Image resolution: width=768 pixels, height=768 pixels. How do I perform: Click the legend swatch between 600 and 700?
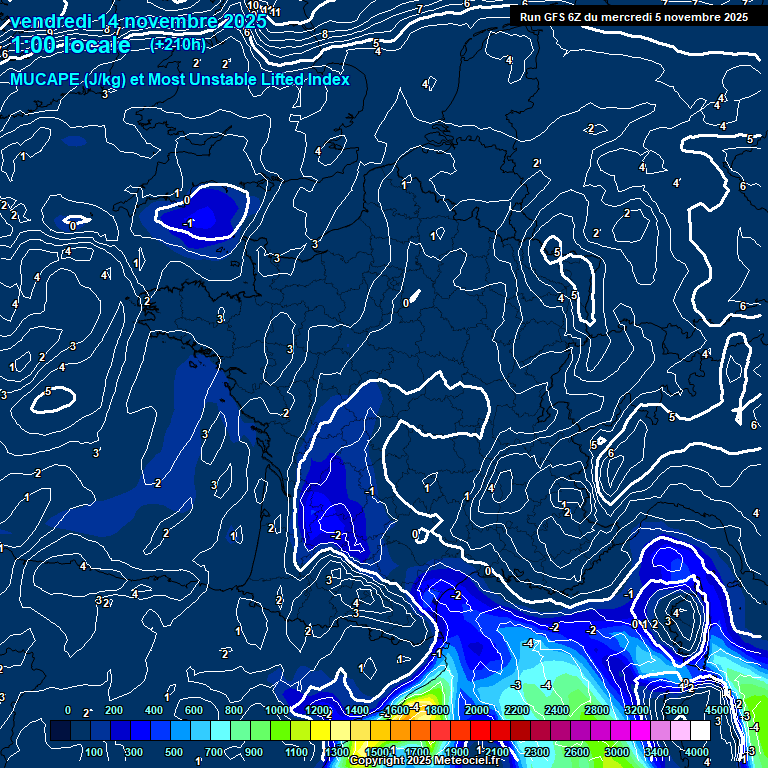[x=200, y=730]
